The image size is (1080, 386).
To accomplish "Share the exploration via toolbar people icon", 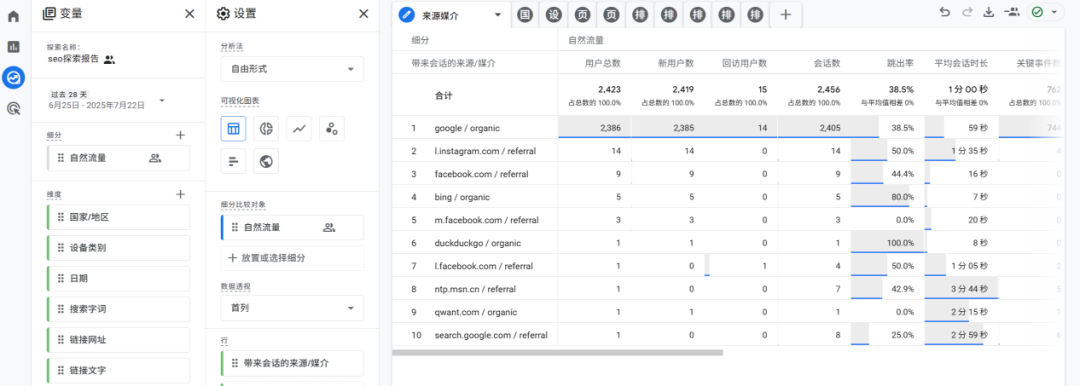I will point(1012,12).
